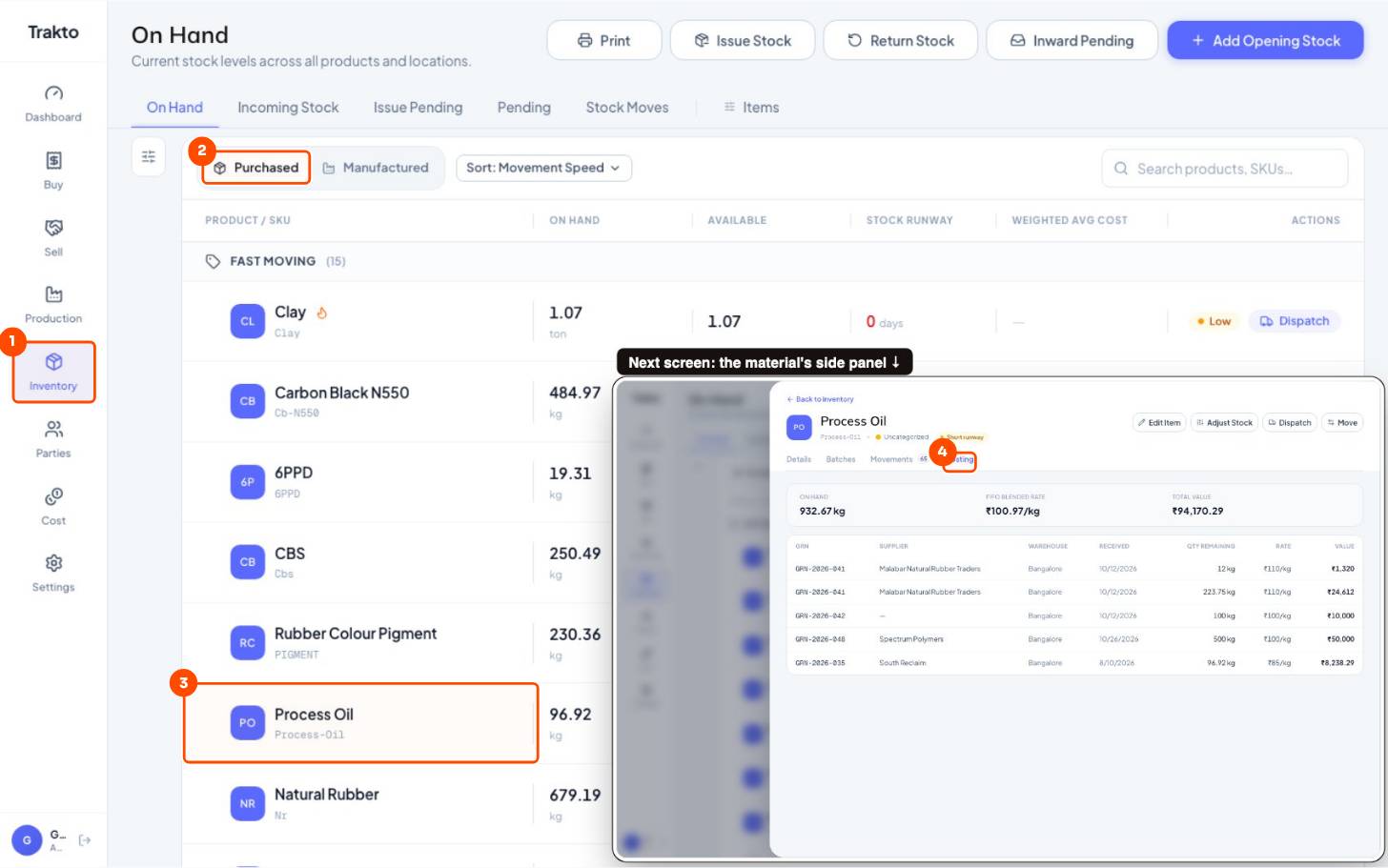This screenshot has height=868, width=1388.
Task: Go to the Stock Moves tab
Action: (x=627, y=108)
